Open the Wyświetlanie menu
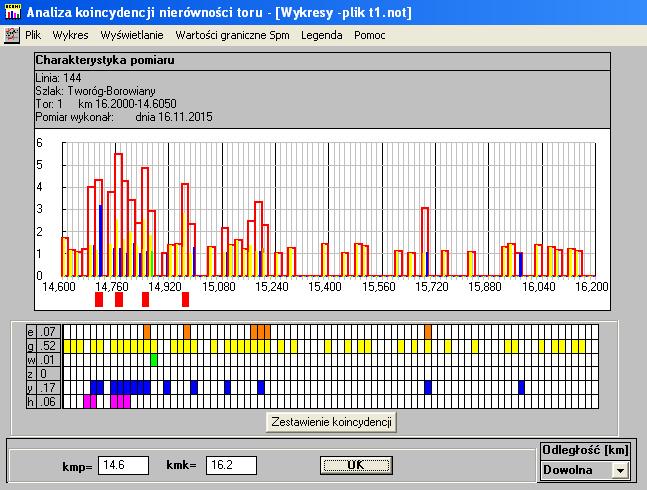647x490 pixels. click(x=132, y=35)
